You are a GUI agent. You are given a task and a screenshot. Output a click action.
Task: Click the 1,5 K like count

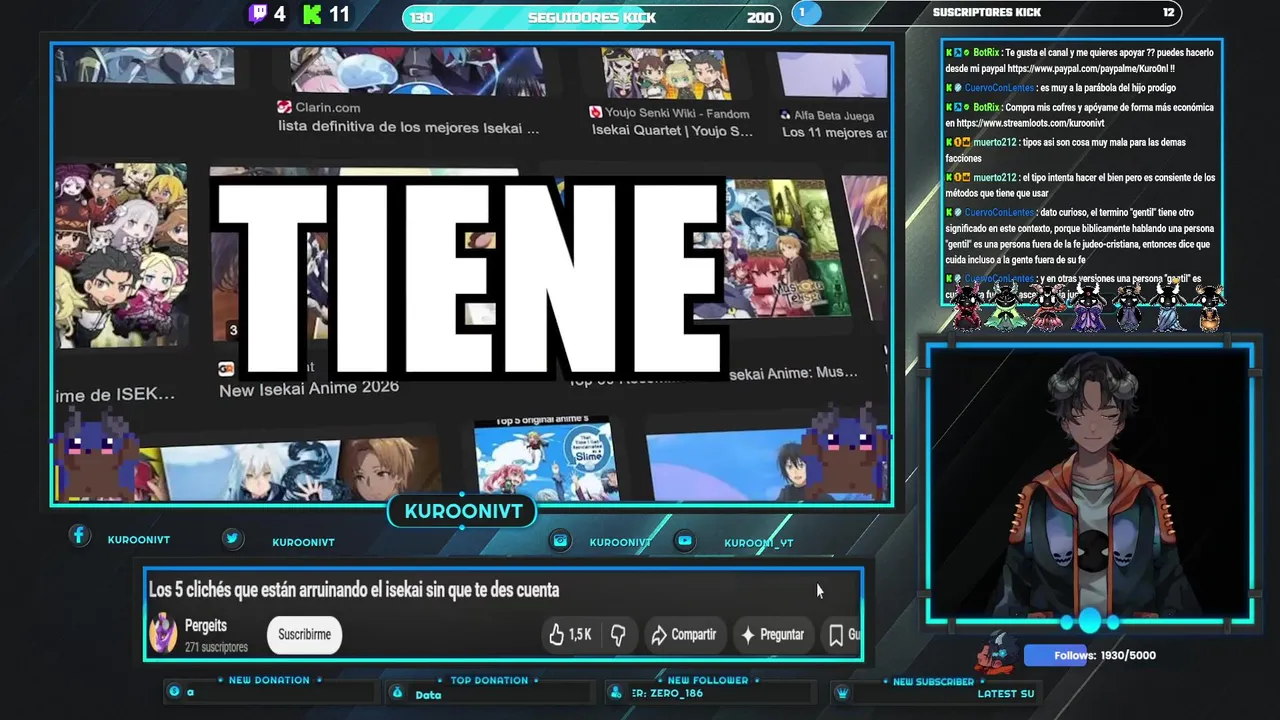point(580,634)
